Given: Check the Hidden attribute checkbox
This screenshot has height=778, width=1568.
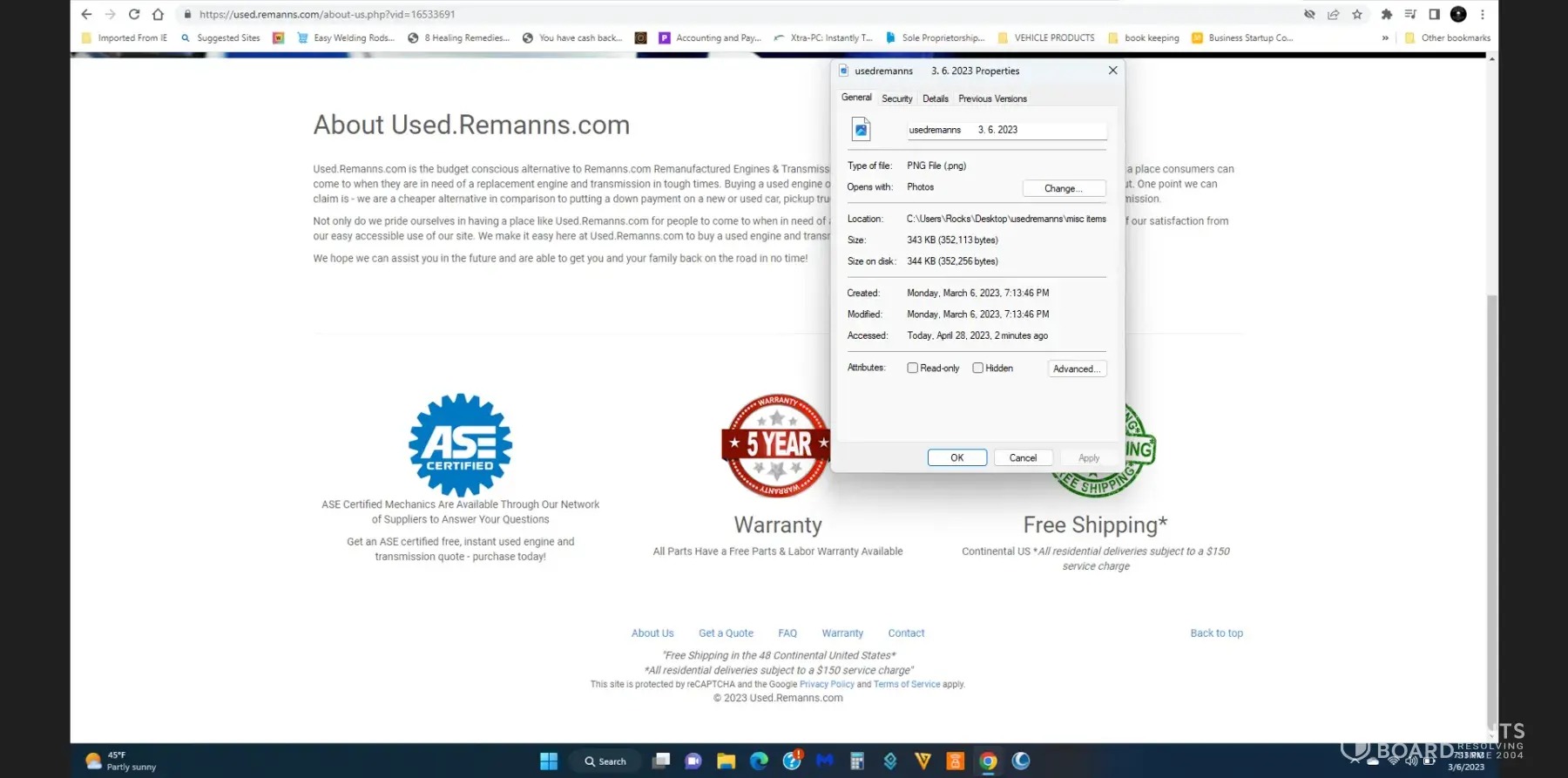Looking at the screenshot, I should pos(977,369).
